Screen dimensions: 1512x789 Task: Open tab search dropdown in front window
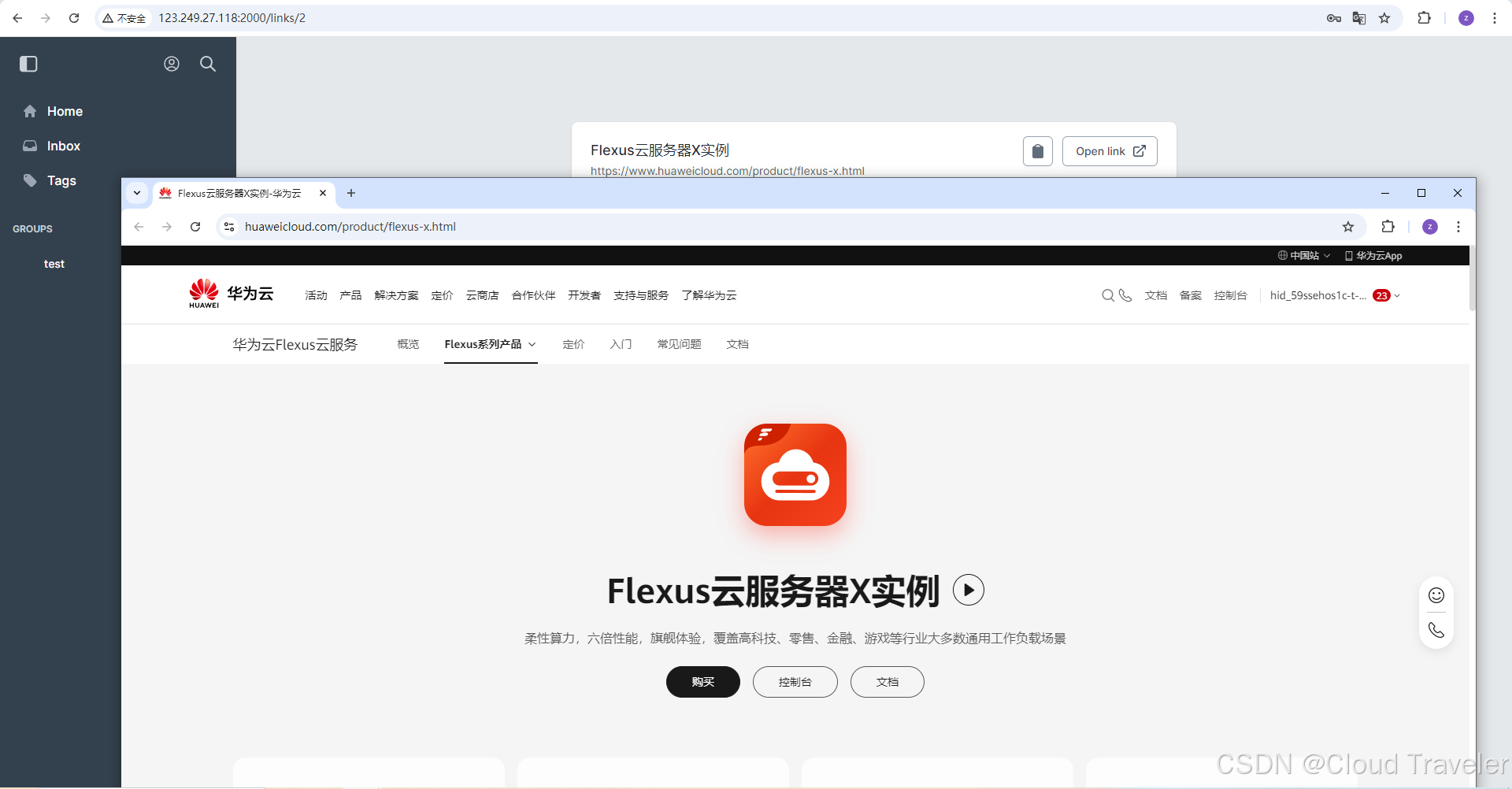click(x=137, y=193)
